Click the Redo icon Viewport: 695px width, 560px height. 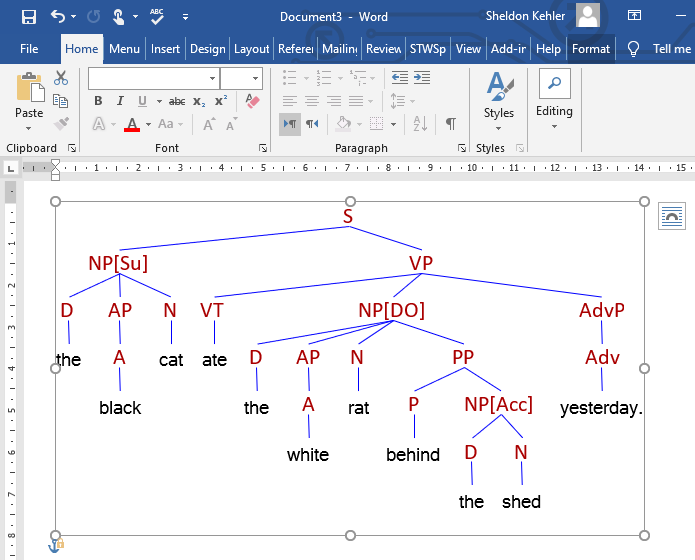coord(94,17)
